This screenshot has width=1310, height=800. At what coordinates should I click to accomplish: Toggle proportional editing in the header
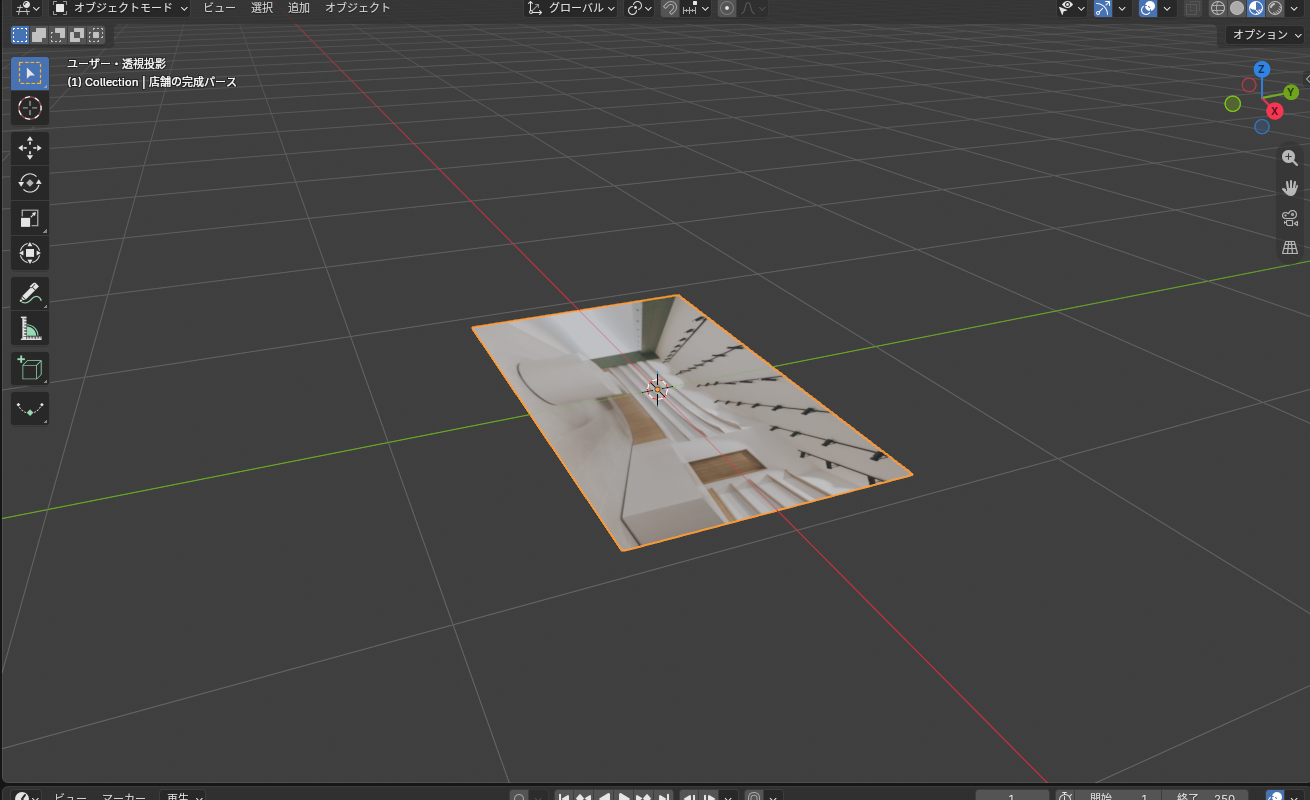[727, 8]
